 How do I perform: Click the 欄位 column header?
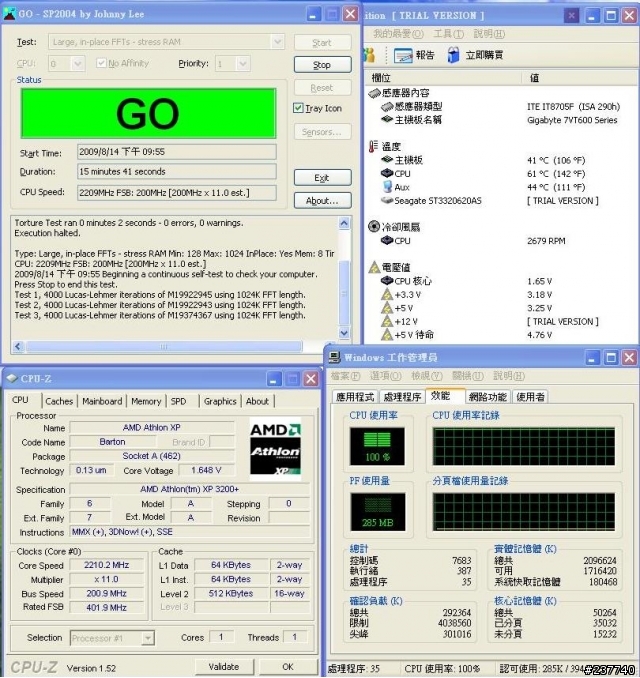[x=443, y=78]
